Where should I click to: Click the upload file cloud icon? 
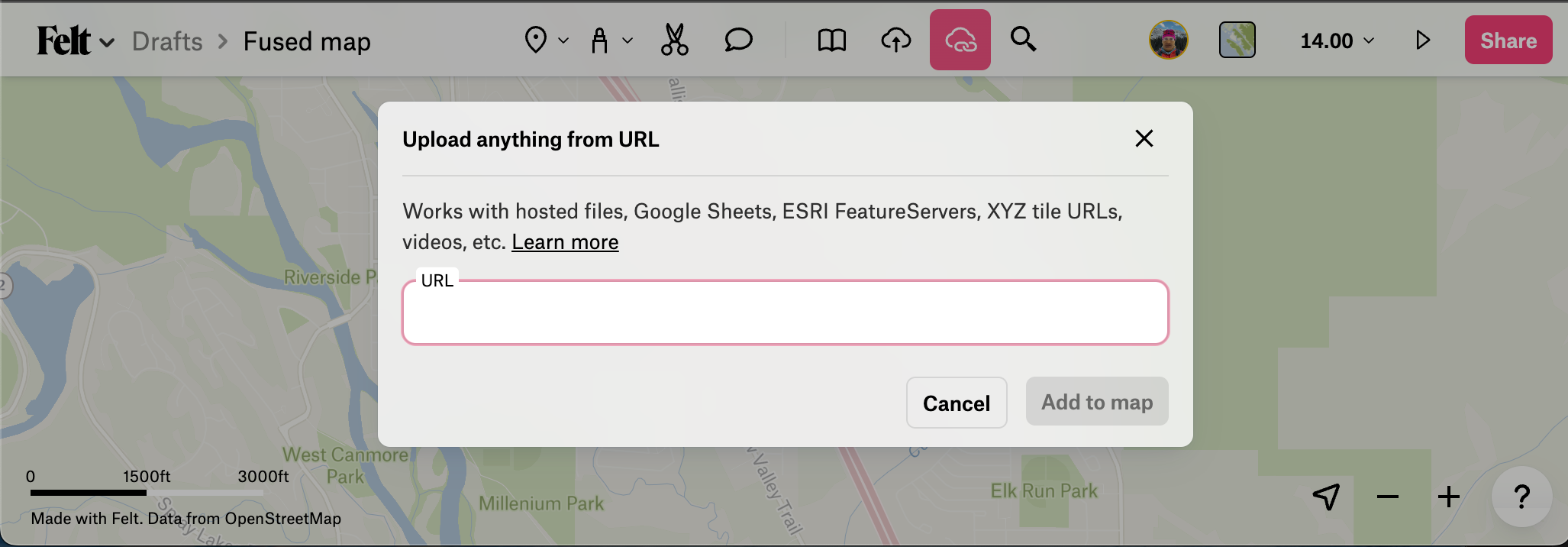pos(895,40)
